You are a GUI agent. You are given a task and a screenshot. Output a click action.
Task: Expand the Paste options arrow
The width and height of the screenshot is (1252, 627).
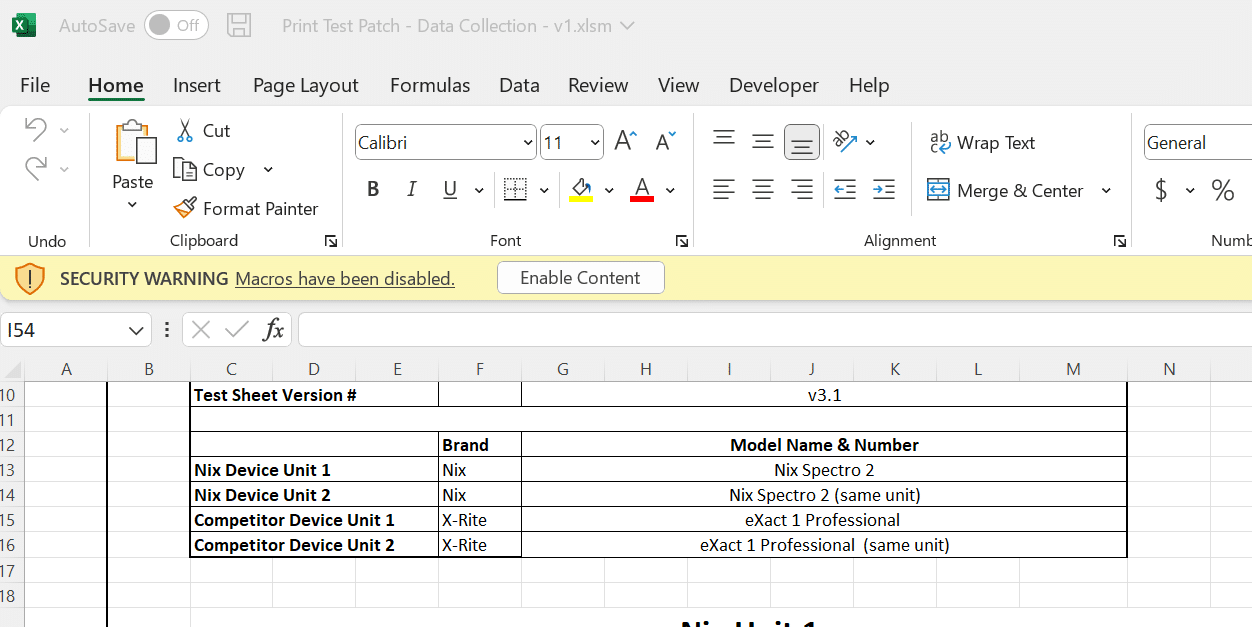pyautogui.click(x=132, y=205)
